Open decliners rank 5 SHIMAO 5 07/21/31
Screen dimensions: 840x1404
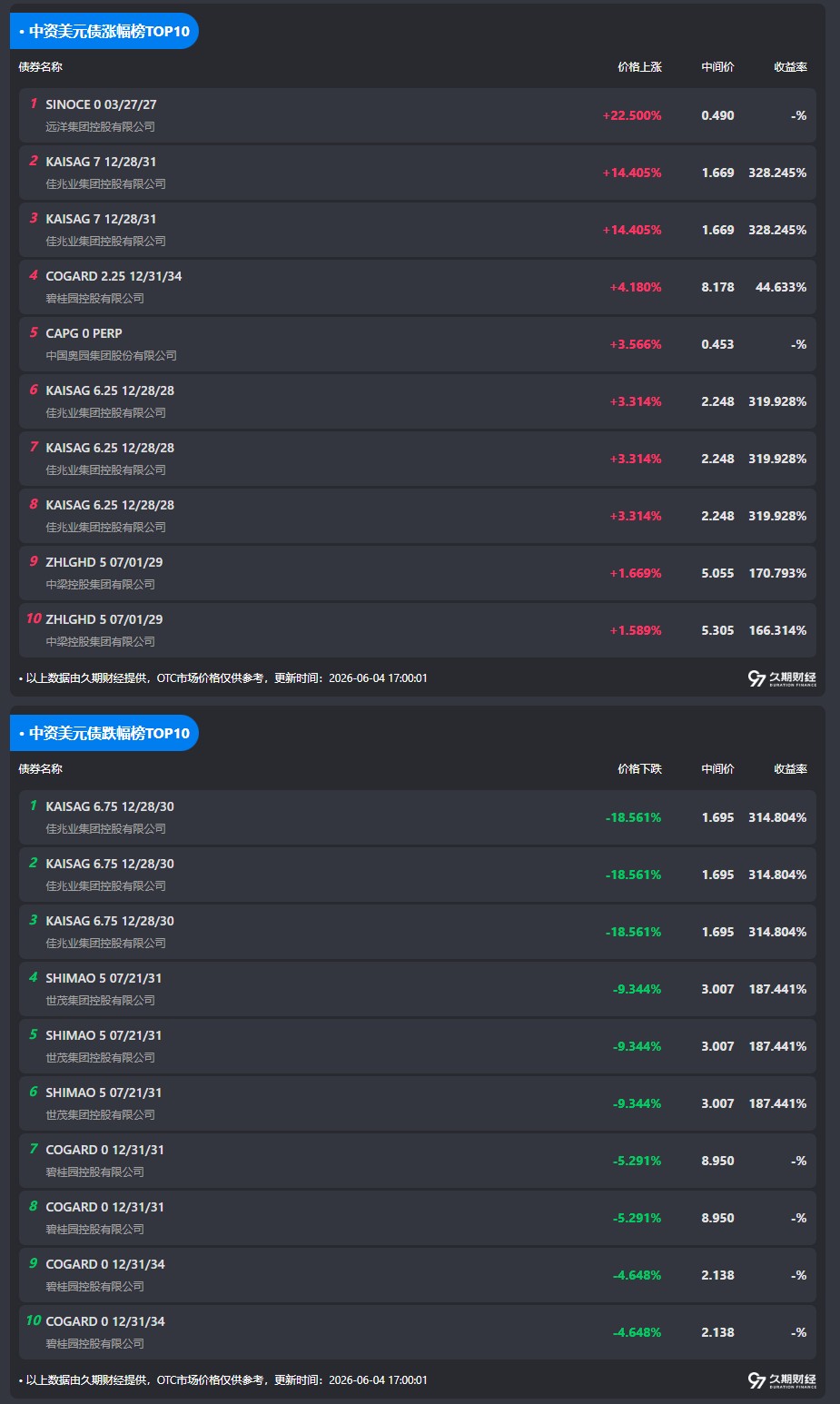coord(418,1046)
